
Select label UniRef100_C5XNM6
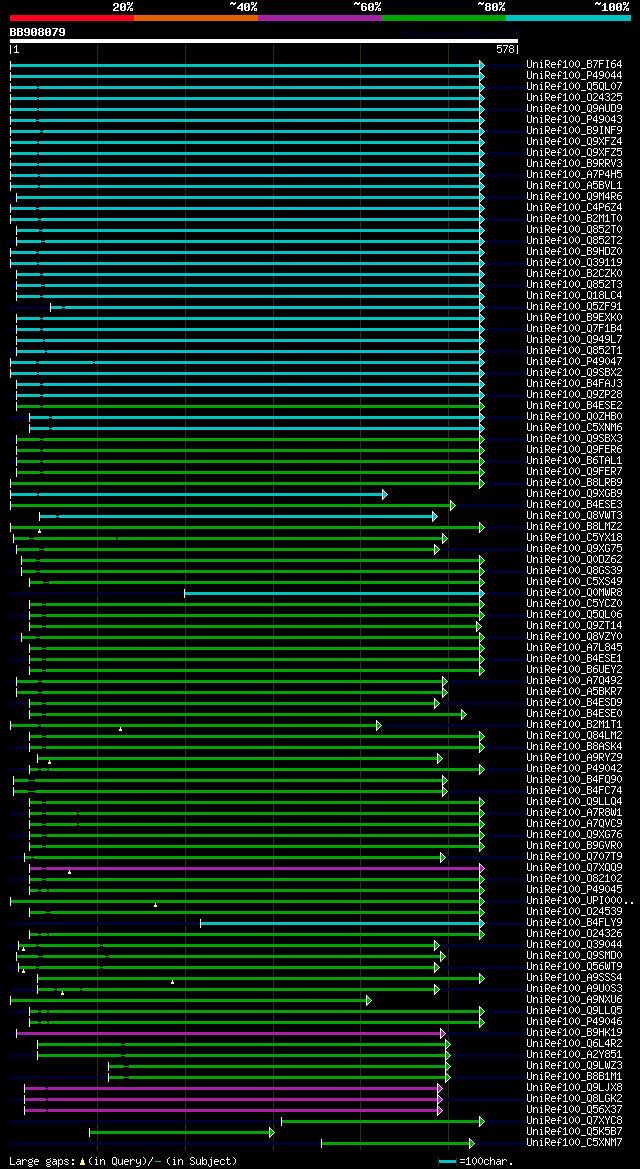coord(574,427)
